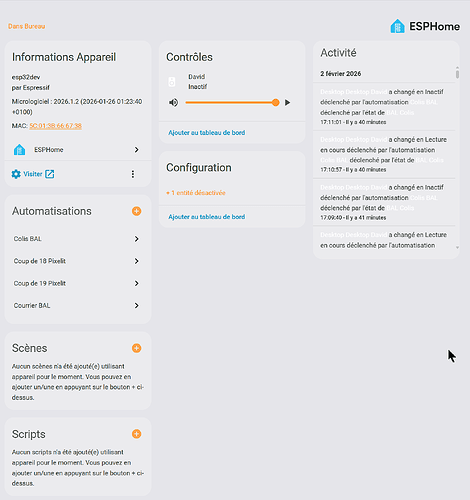
Task: Open the ESPHome integration row
Action: [x=76, y=150]
